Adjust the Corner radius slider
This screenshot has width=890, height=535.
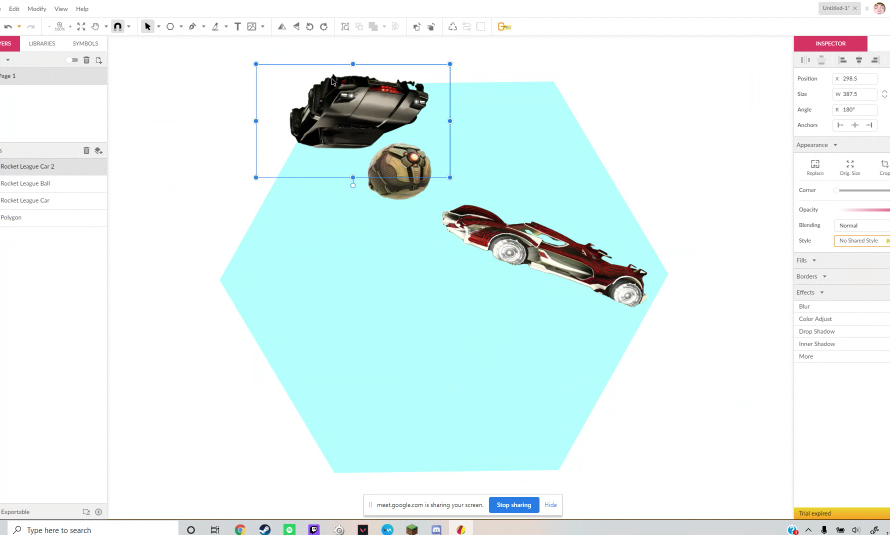tap(863, 191)
